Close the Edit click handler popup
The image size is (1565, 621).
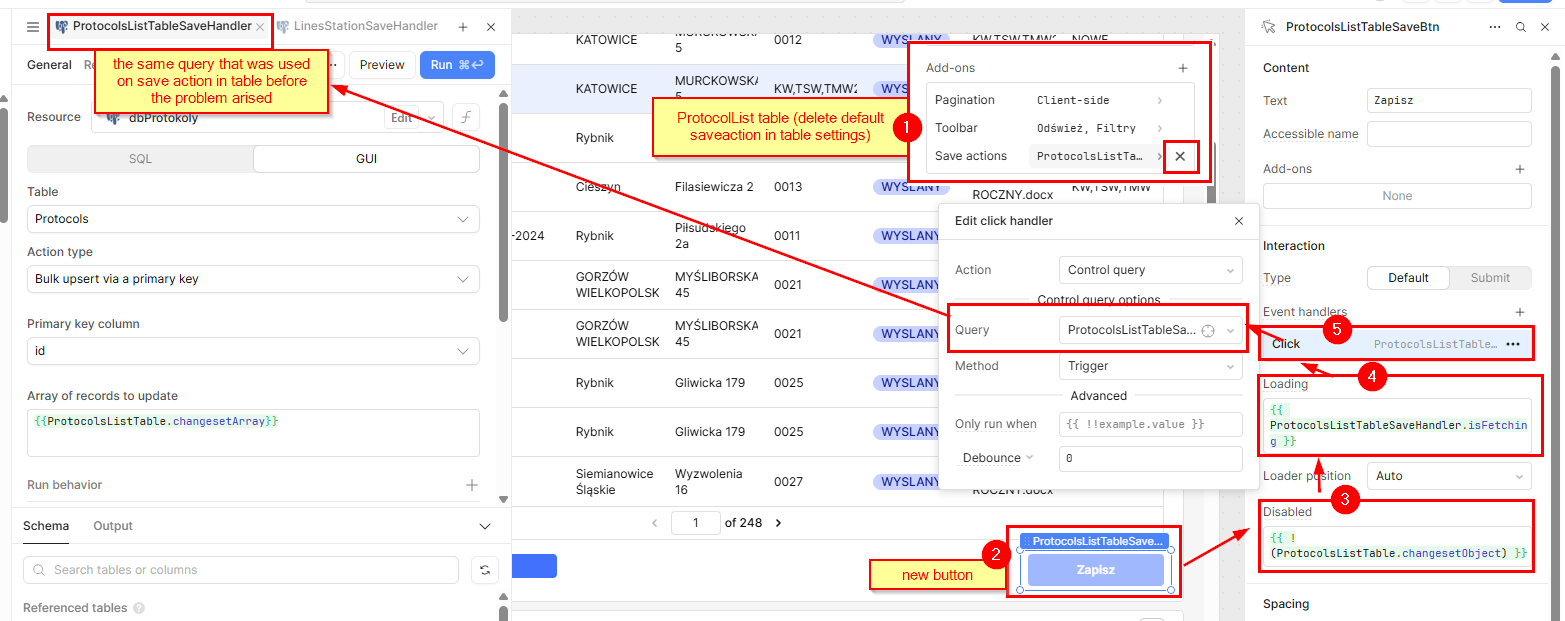(x=1239, y=221)
